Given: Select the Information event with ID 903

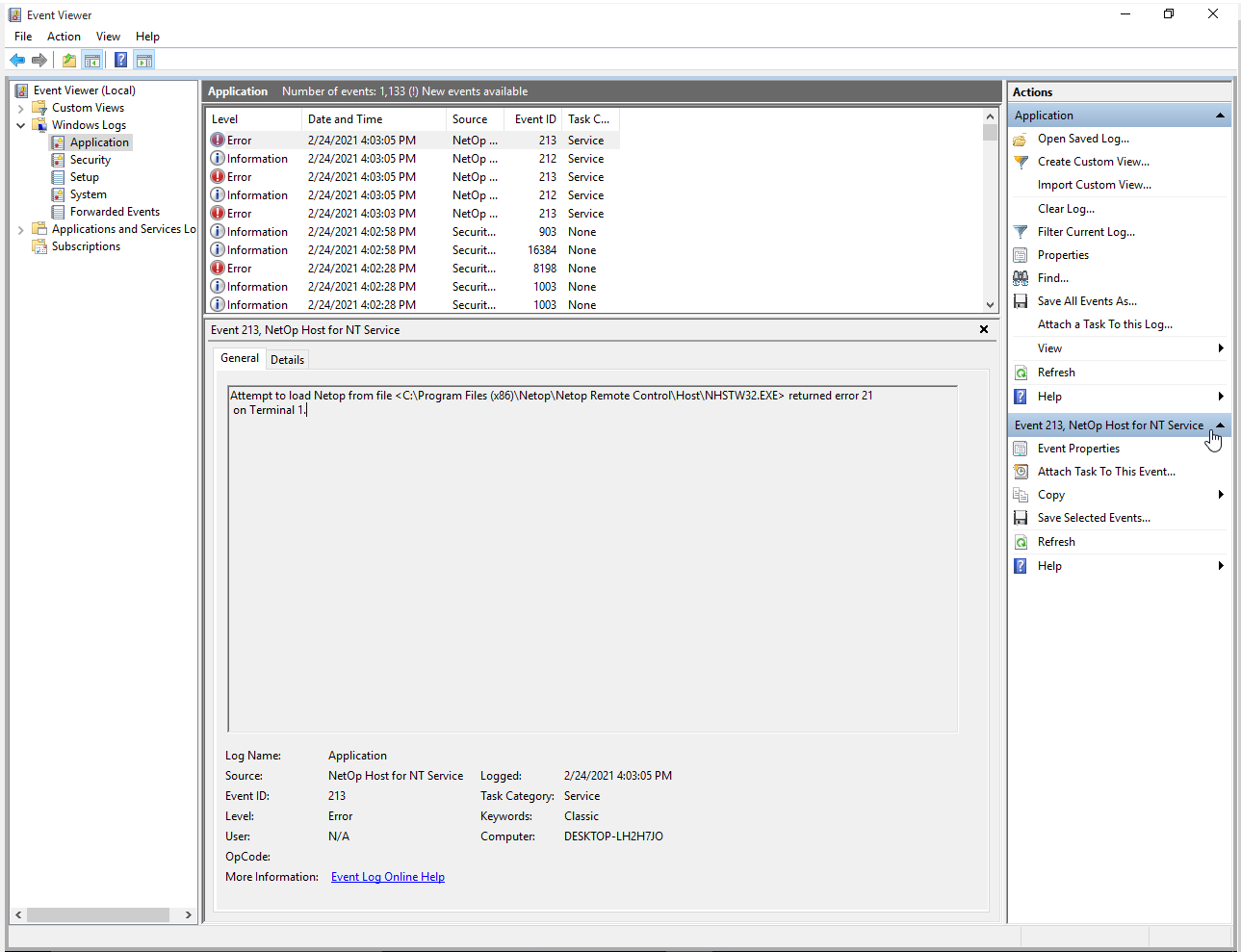Looking at the screenshot, I should 413,232.
